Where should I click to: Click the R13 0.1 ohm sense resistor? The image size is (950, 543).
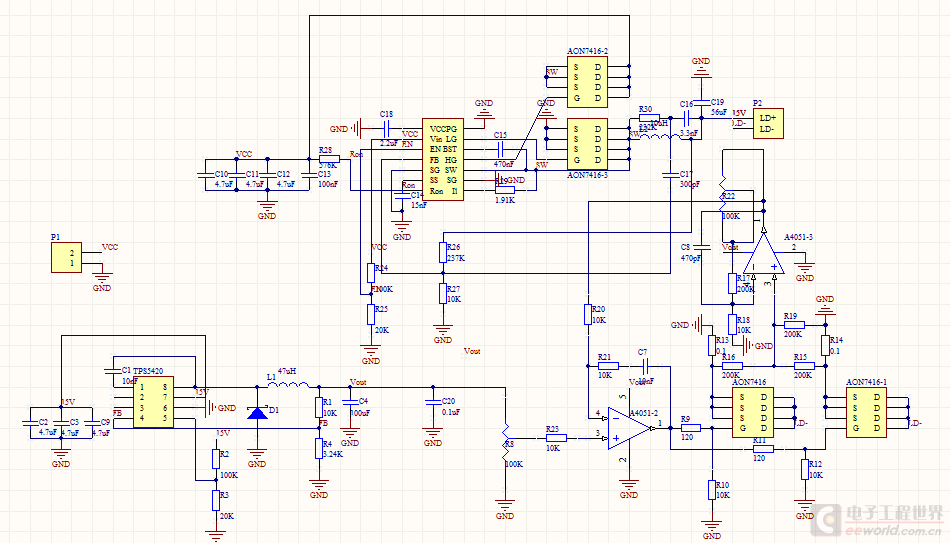click(712, 345)
